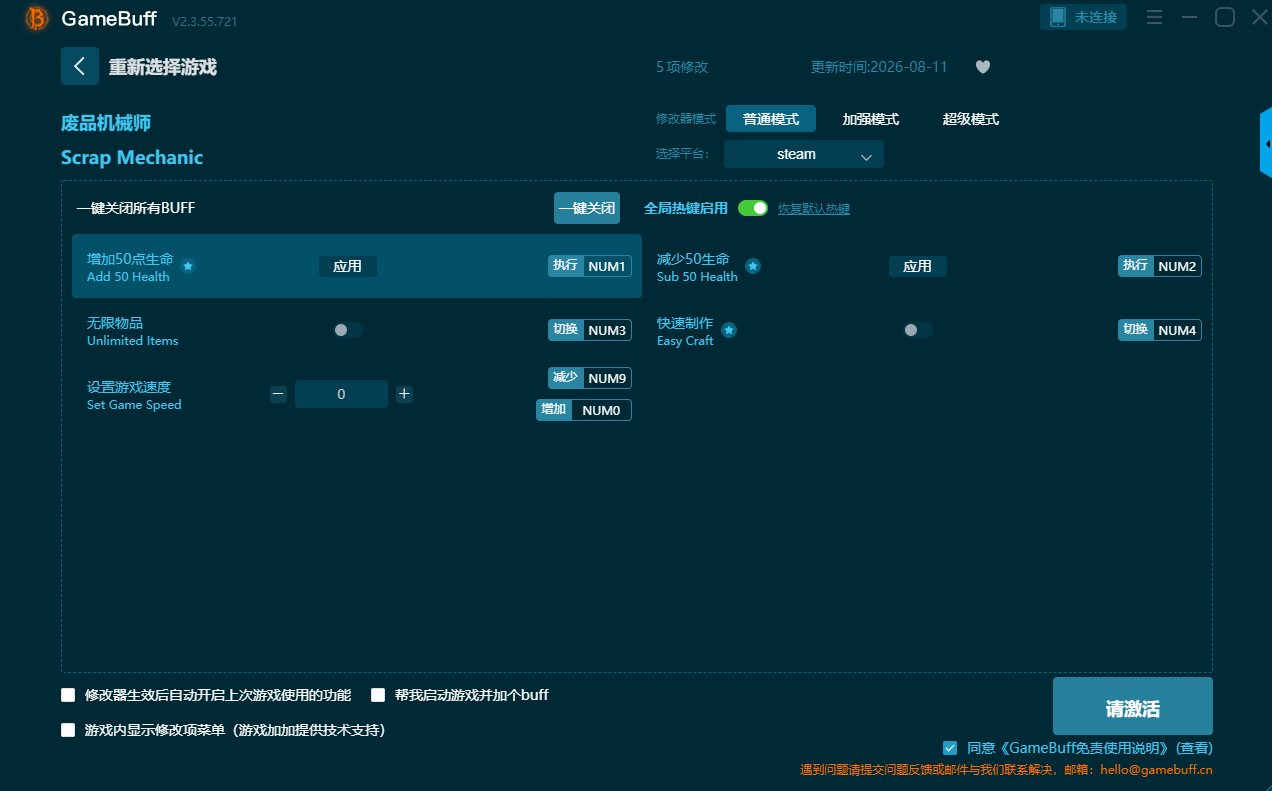Screen dimensions: 1272x791
Task: Click the heart favorite icon
Action: 983,67
